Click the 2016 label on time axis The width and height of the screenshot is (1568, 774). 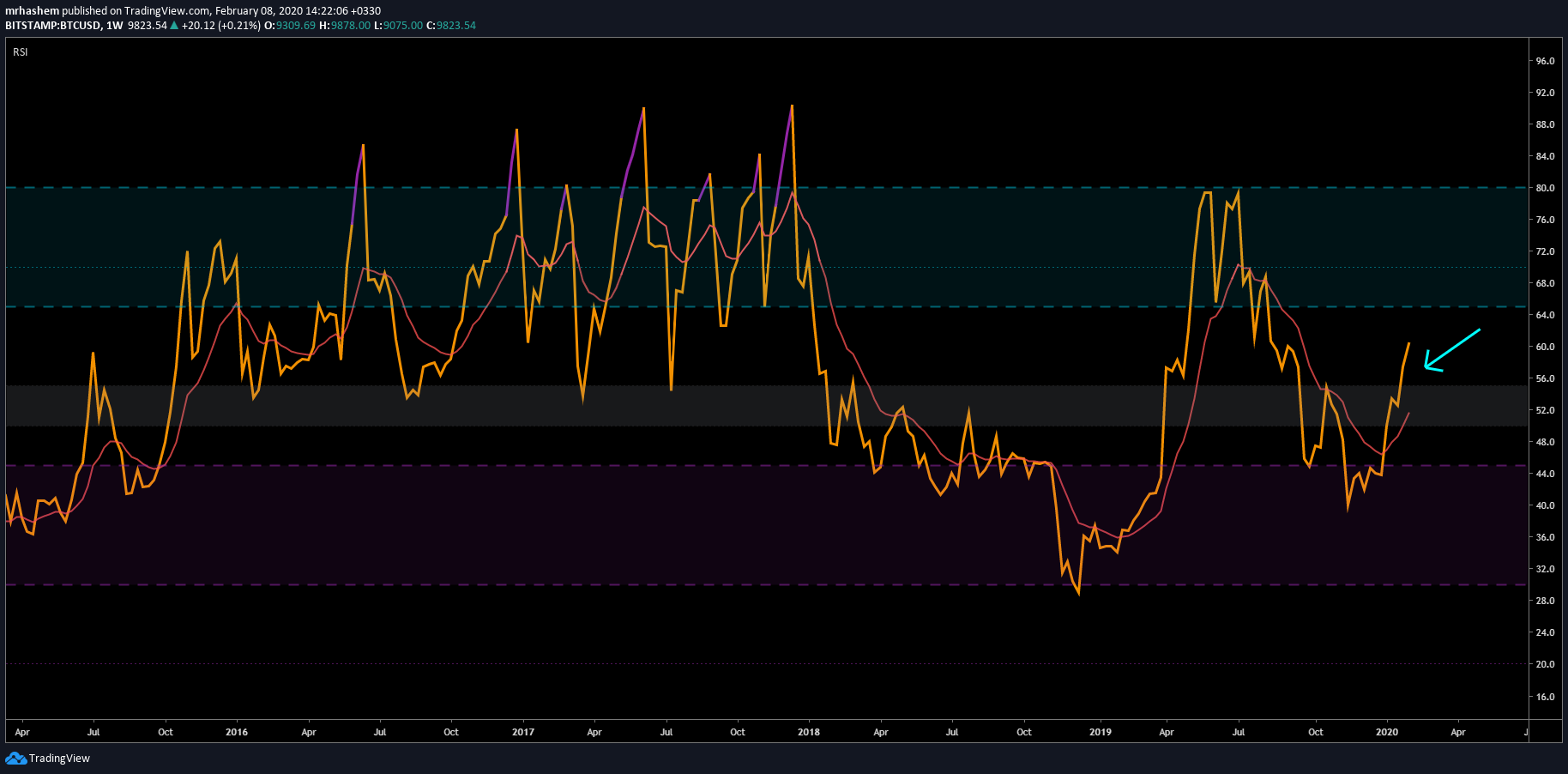point(237,732)
